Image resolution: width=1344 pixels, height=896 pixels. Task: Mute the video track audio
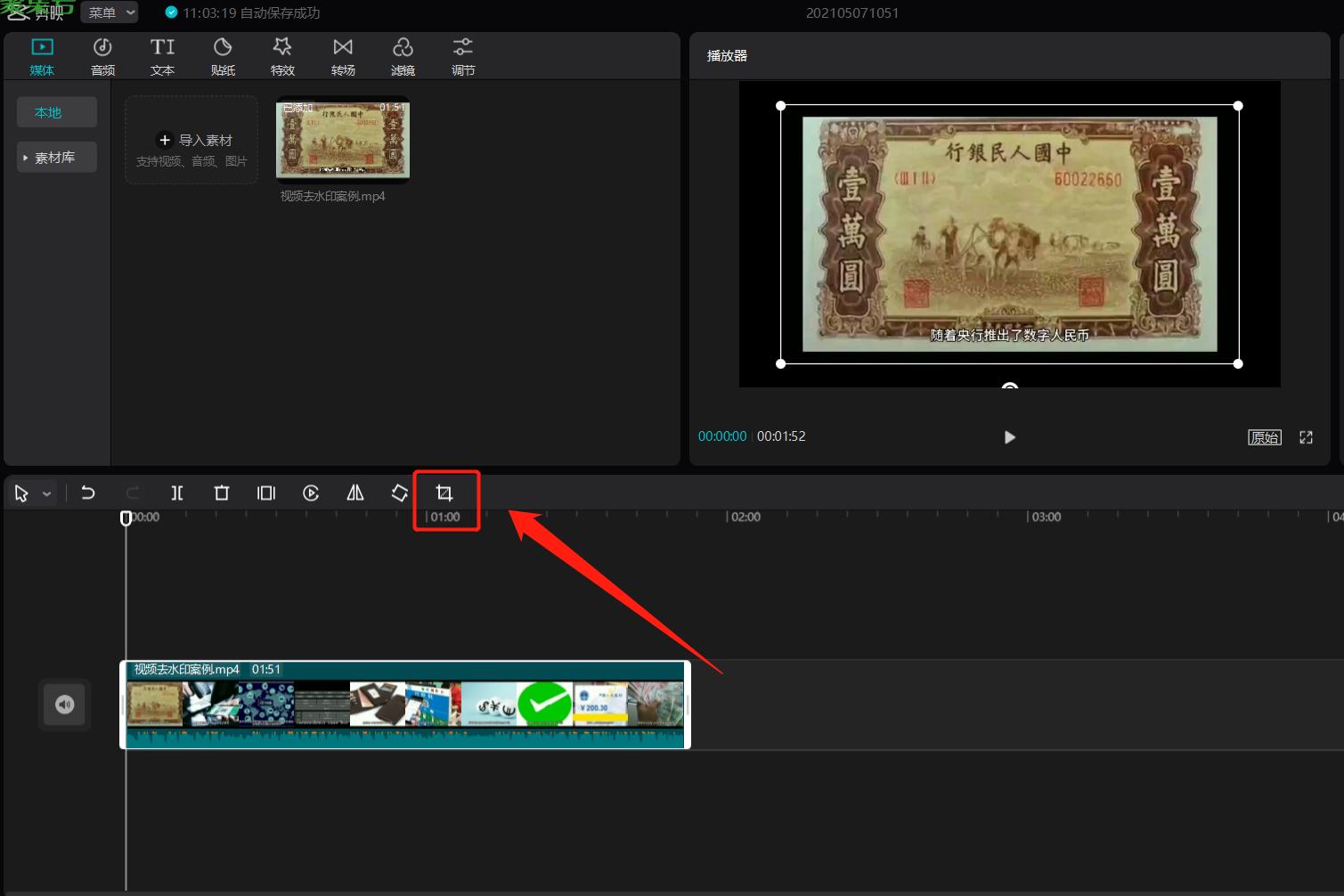pyautogui.click(x=64, y=705)
